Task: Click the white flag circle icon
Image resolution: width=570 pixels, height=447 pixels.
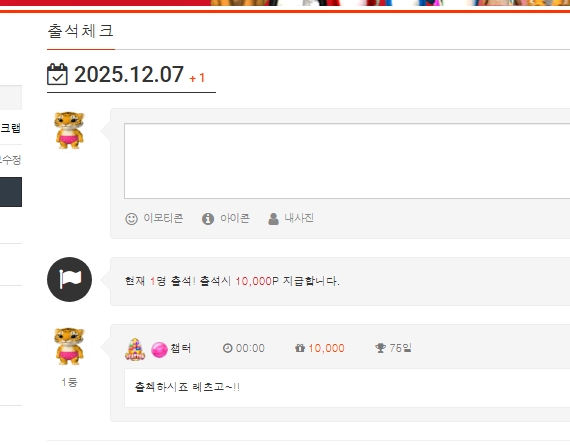Action: (x=69, y=279)
